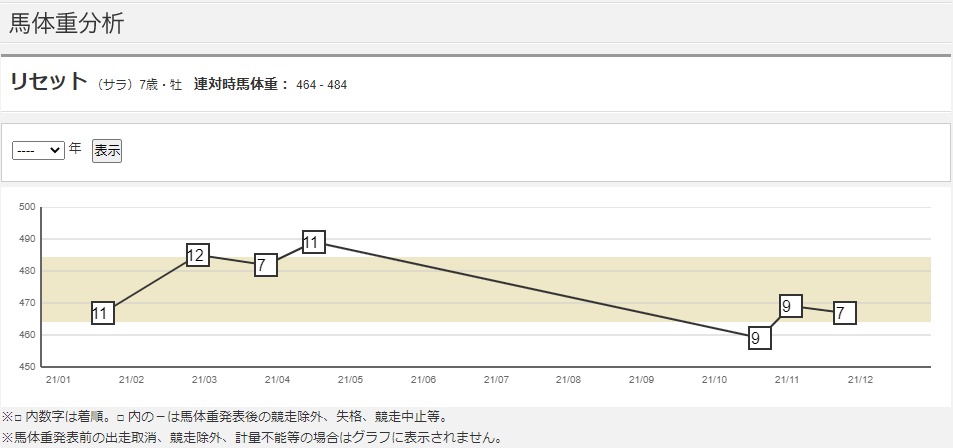Open the year selection dropdown
953x448 pixels.
(x=38, y=150)
